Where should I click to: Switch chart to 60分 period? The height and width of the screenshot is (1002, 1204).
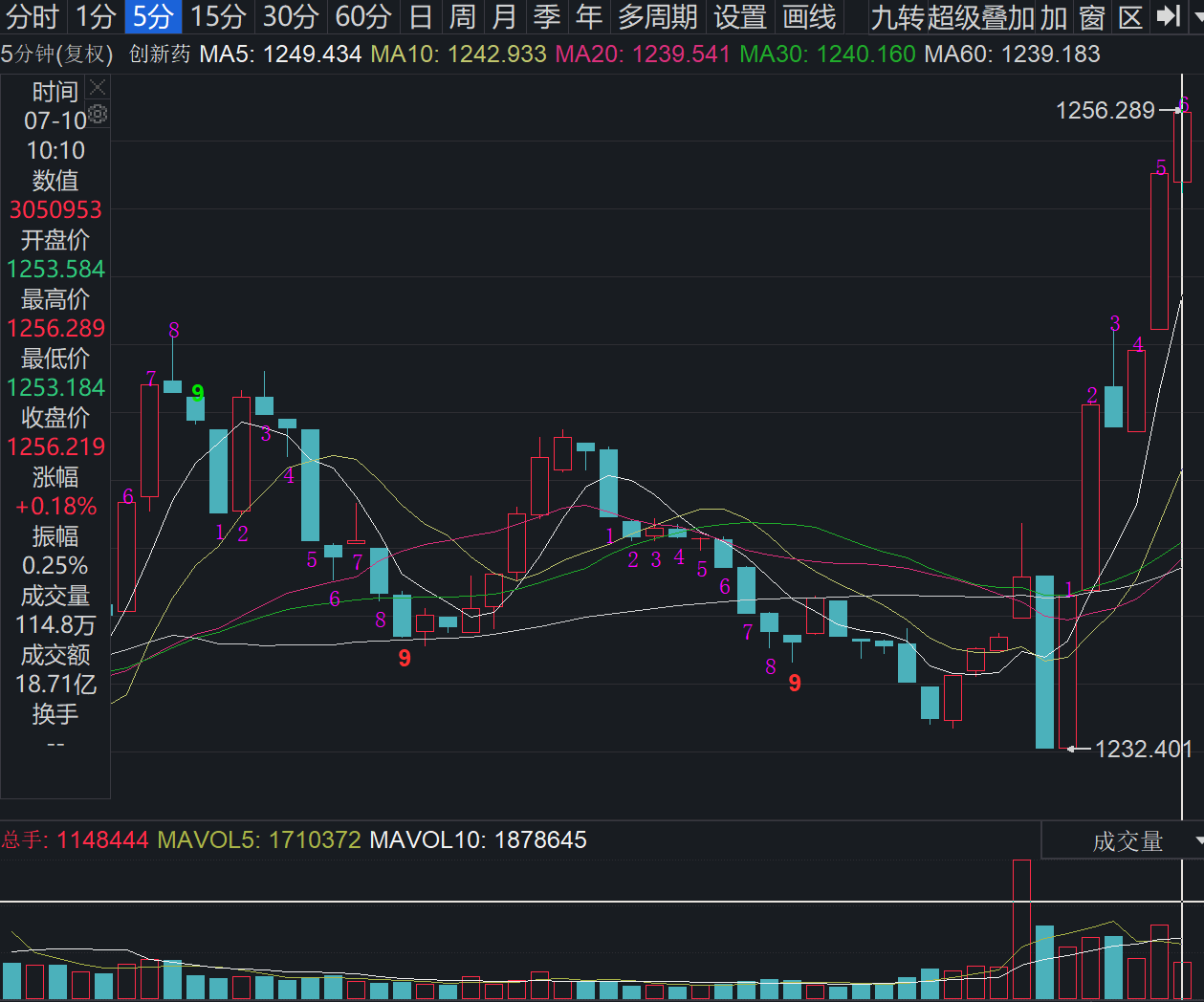point(363,16)
